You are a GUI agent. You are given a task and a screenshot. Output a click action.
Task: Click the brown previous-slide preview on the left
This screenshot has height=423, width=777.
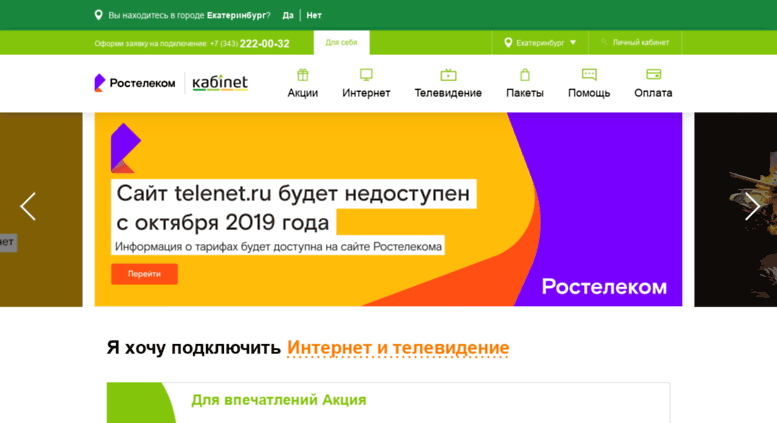coord(41,210)
